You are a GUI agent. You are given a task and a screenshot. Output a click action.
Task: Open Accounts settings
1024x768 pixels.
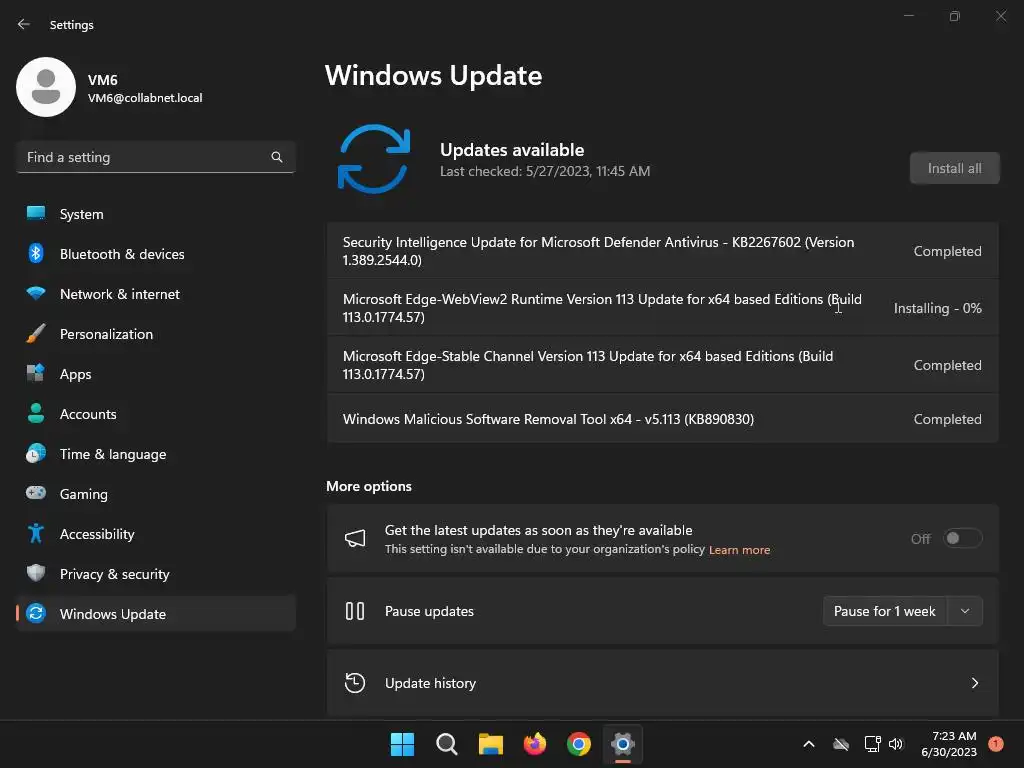click(x=155, y=413)
